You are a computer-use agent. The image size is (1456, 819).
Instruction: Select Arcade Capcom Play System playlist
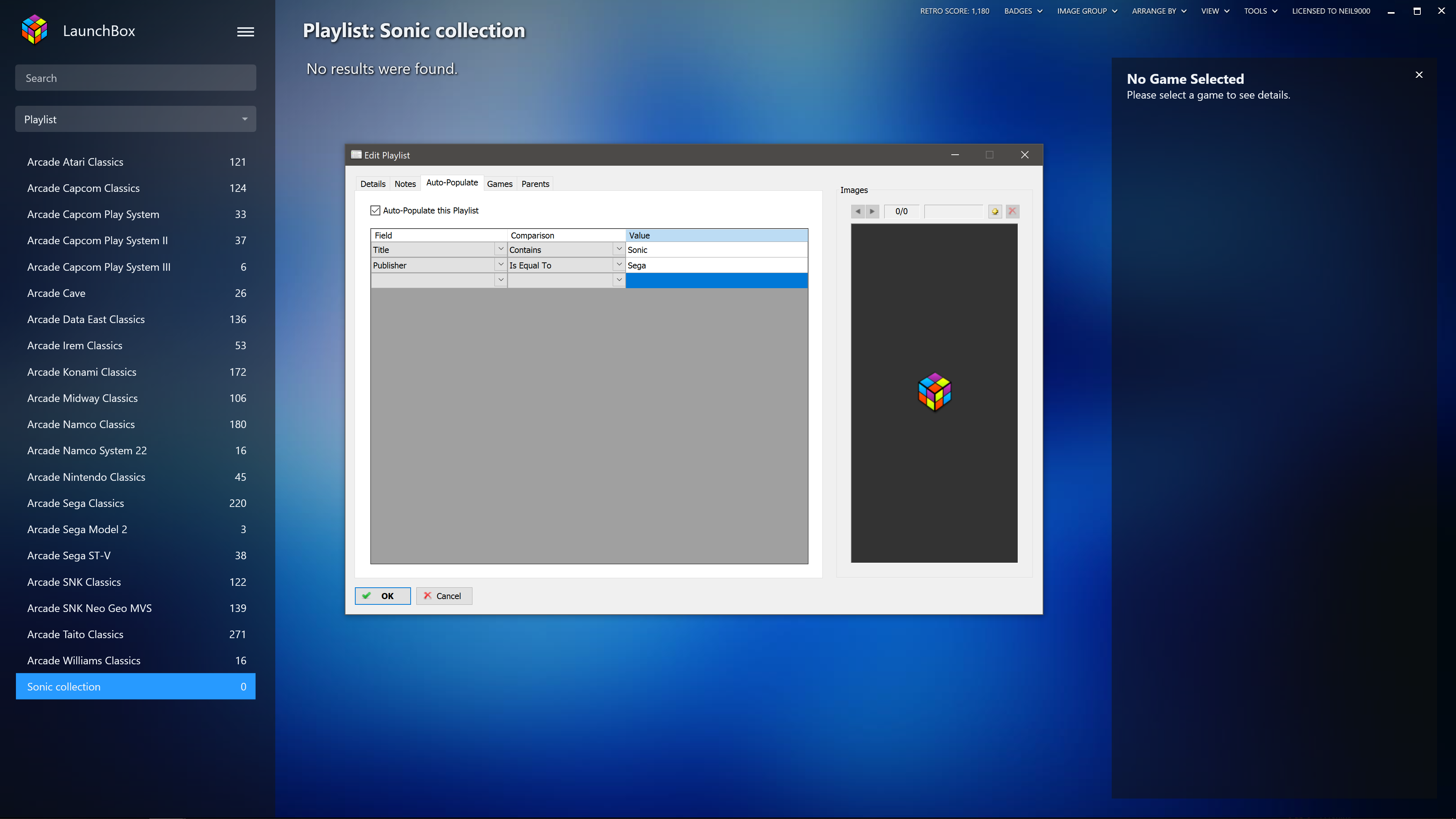point(136,214)
